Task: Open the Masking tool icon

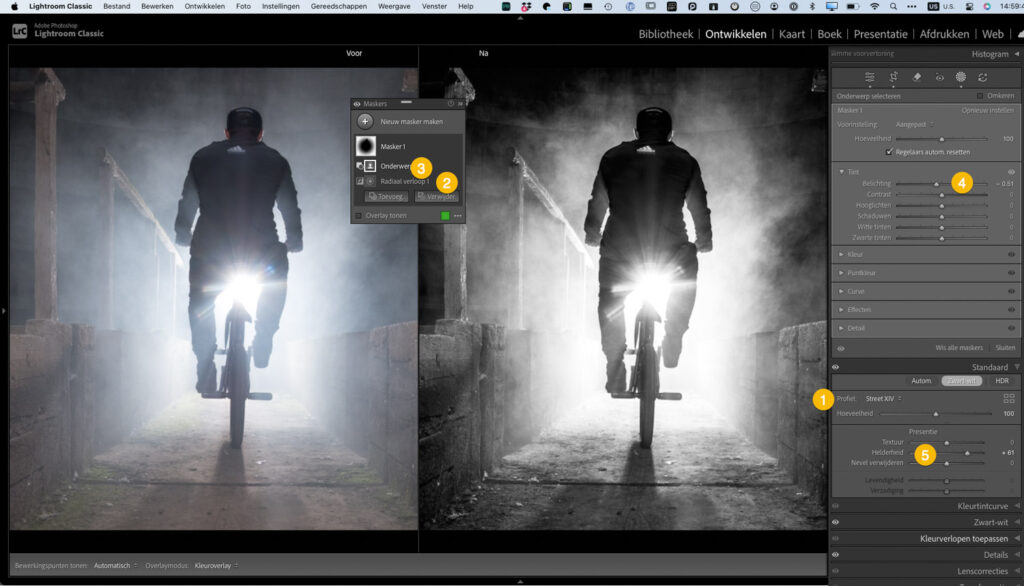Action: pyautogui.click(x=961, y=77)
